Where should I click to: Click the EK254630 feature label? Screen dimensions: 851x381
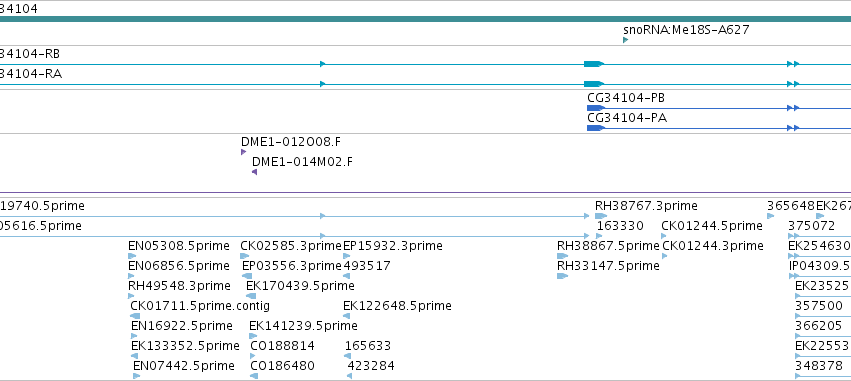point(820,246)
